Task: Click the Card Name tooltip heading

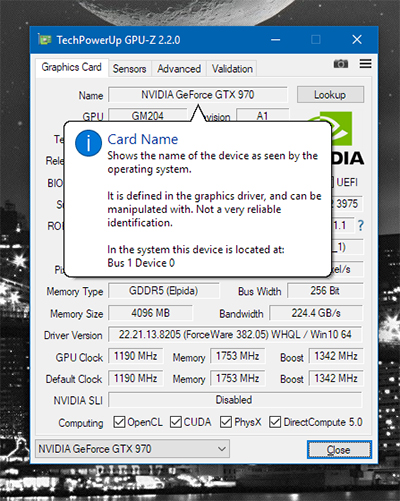Action: click(x=143, y=139)
